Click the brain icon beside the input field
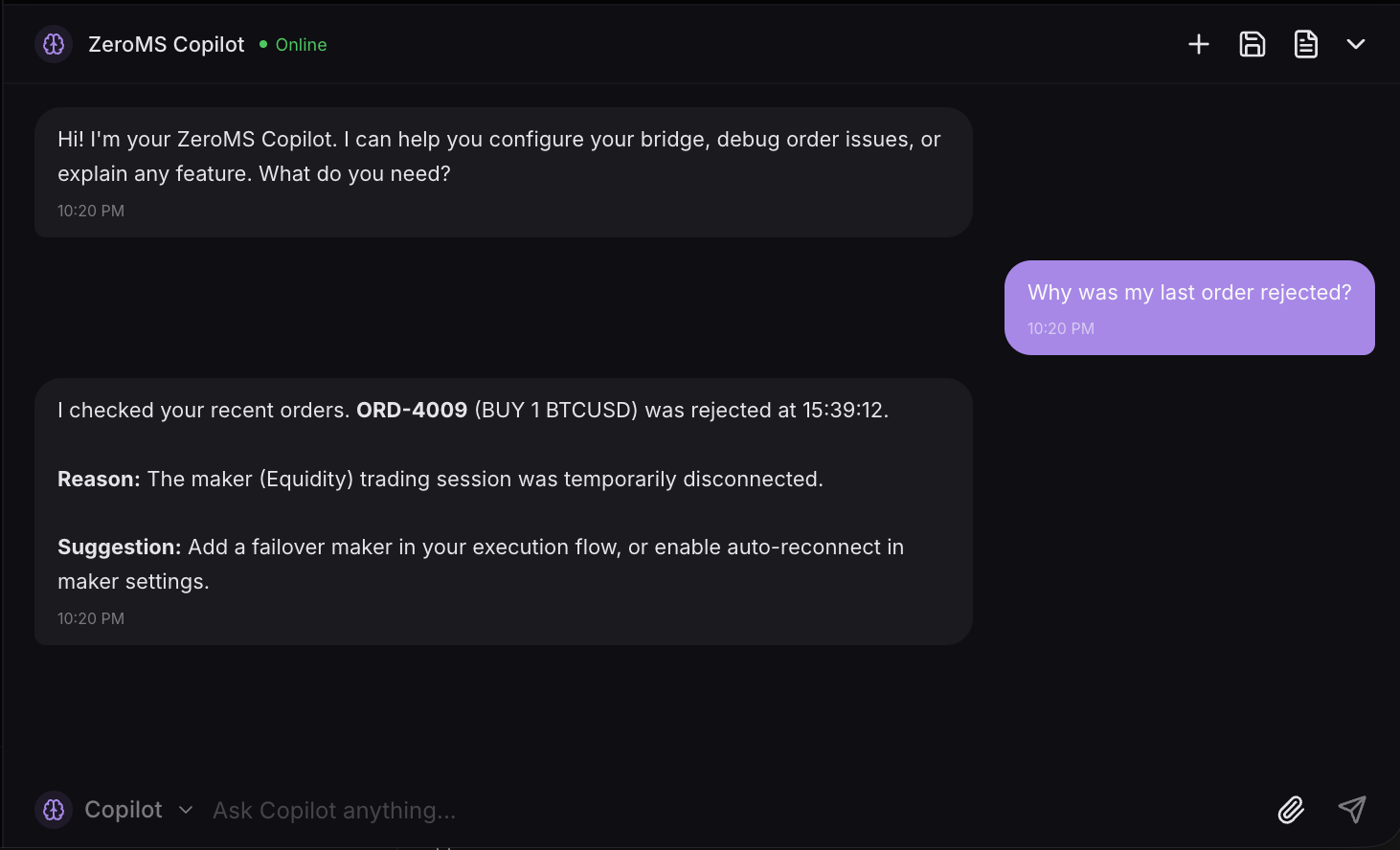1400x850 pixels. (x=54, y=810)
